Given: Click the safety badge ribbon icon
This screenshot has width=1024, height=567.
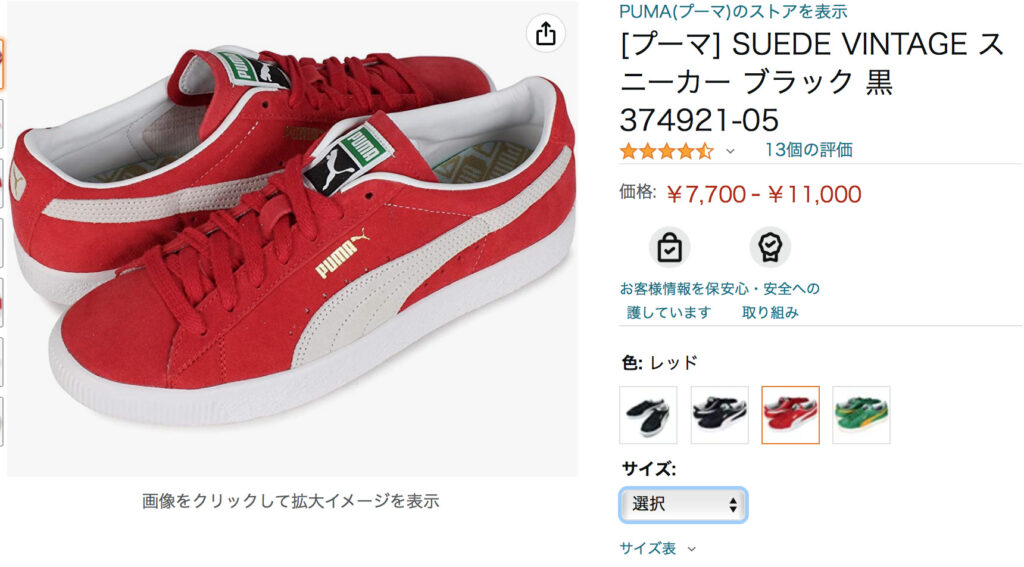Looking at the screenshot, I should (x=770, y=247).
